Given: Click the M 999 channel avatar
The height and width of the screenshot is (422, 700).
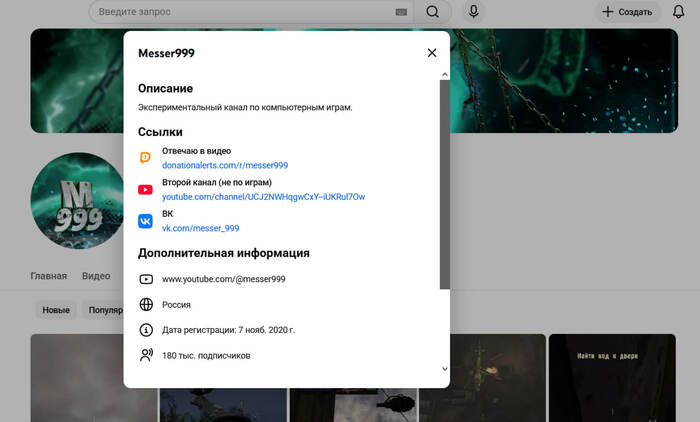Looking at the screenshot, I should point(77,201).
